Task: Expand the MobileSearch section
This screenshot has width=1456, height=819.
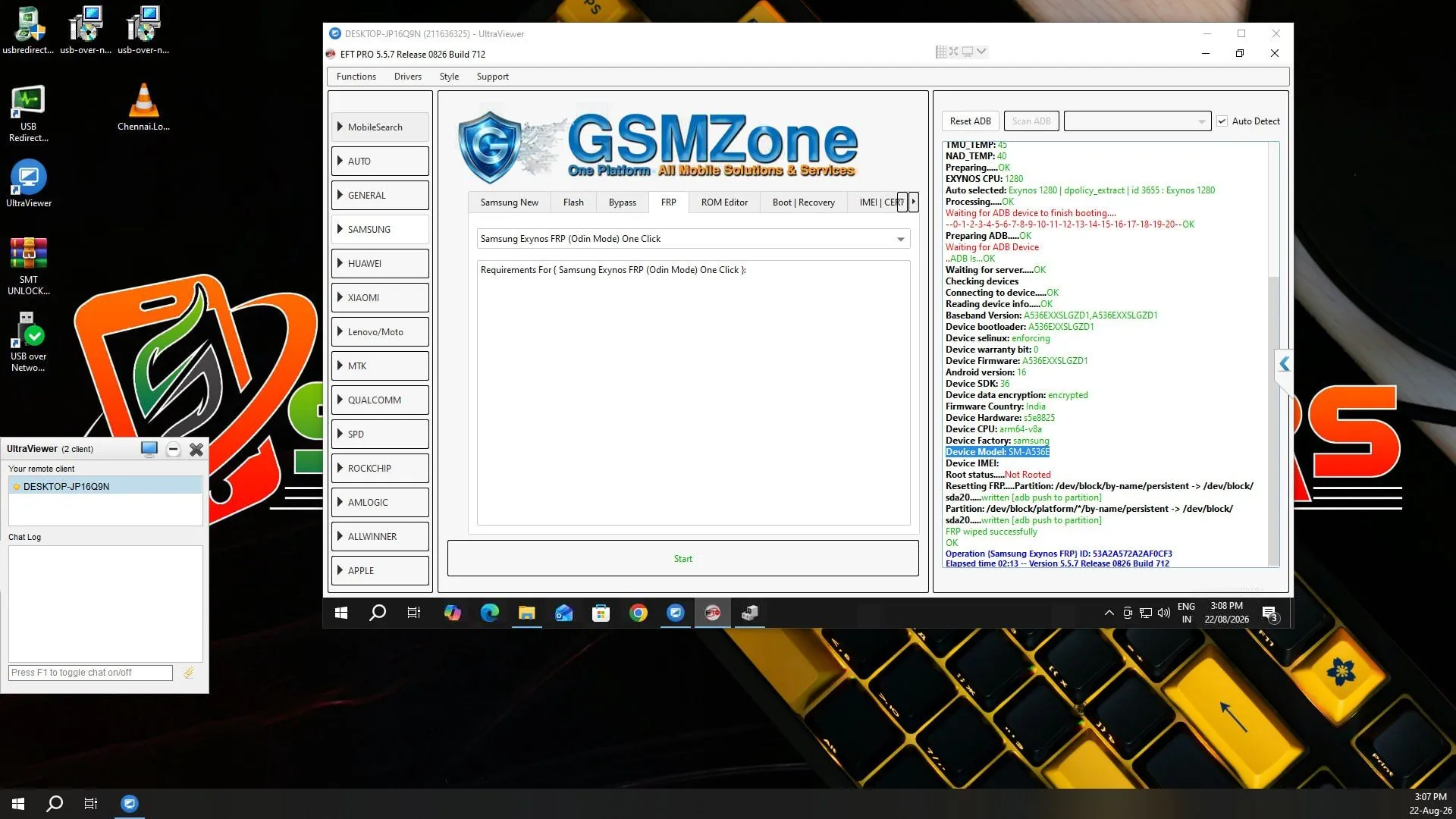Action: (x=380, y=127)
